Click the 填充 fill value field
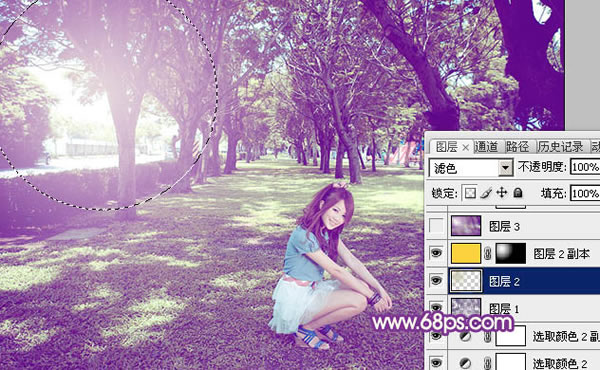Screen dimensions: 600x370 (585, 193)
